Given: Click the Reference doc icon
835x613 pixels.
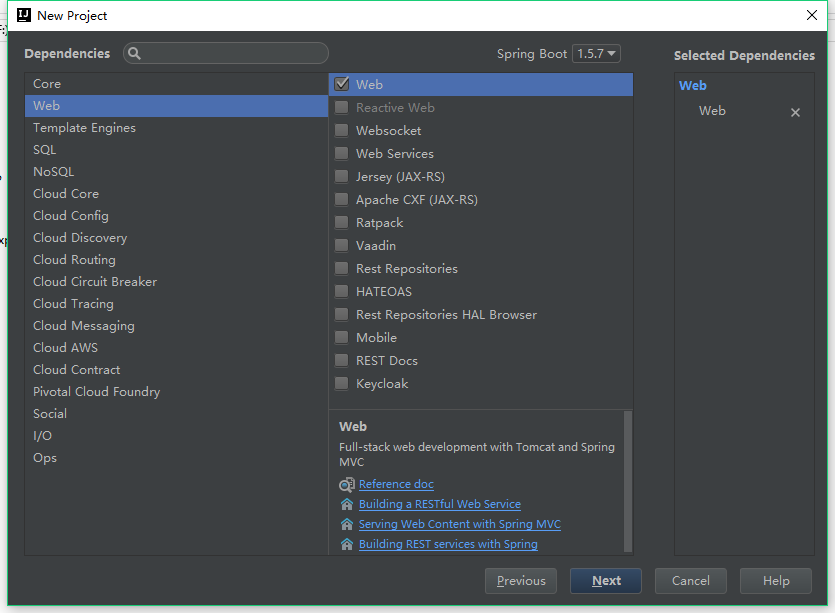Looking at the screenshot, I should click(x=346, y=484).
